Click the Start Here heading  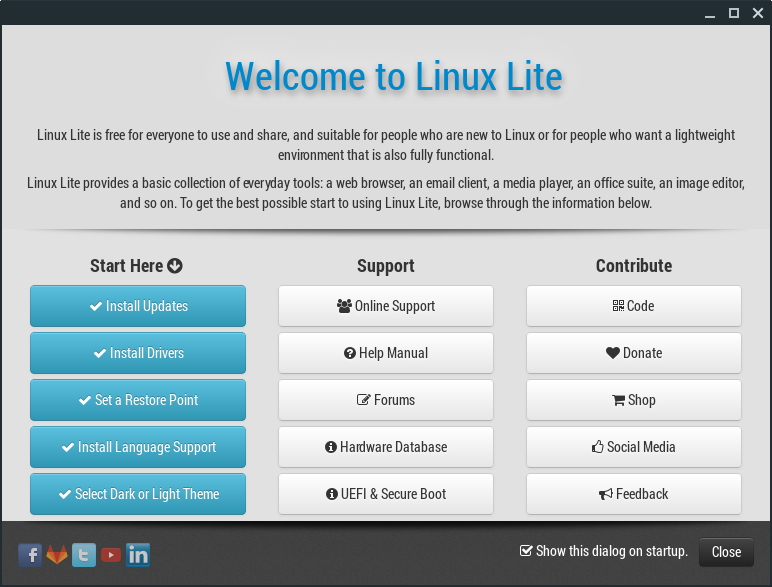pos(136,266)
